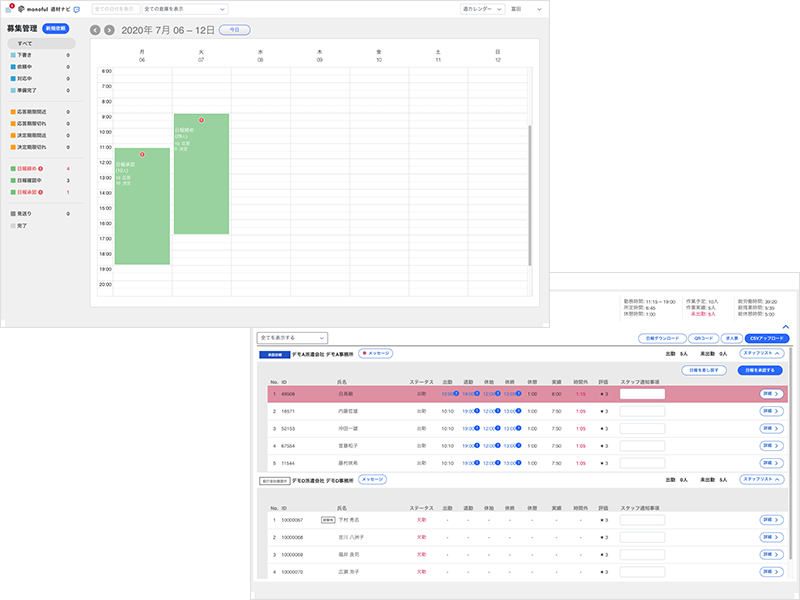This screenshot has height=600, width=800.
Task: Click the CSVアップロード button
Action: coord(766,338)
